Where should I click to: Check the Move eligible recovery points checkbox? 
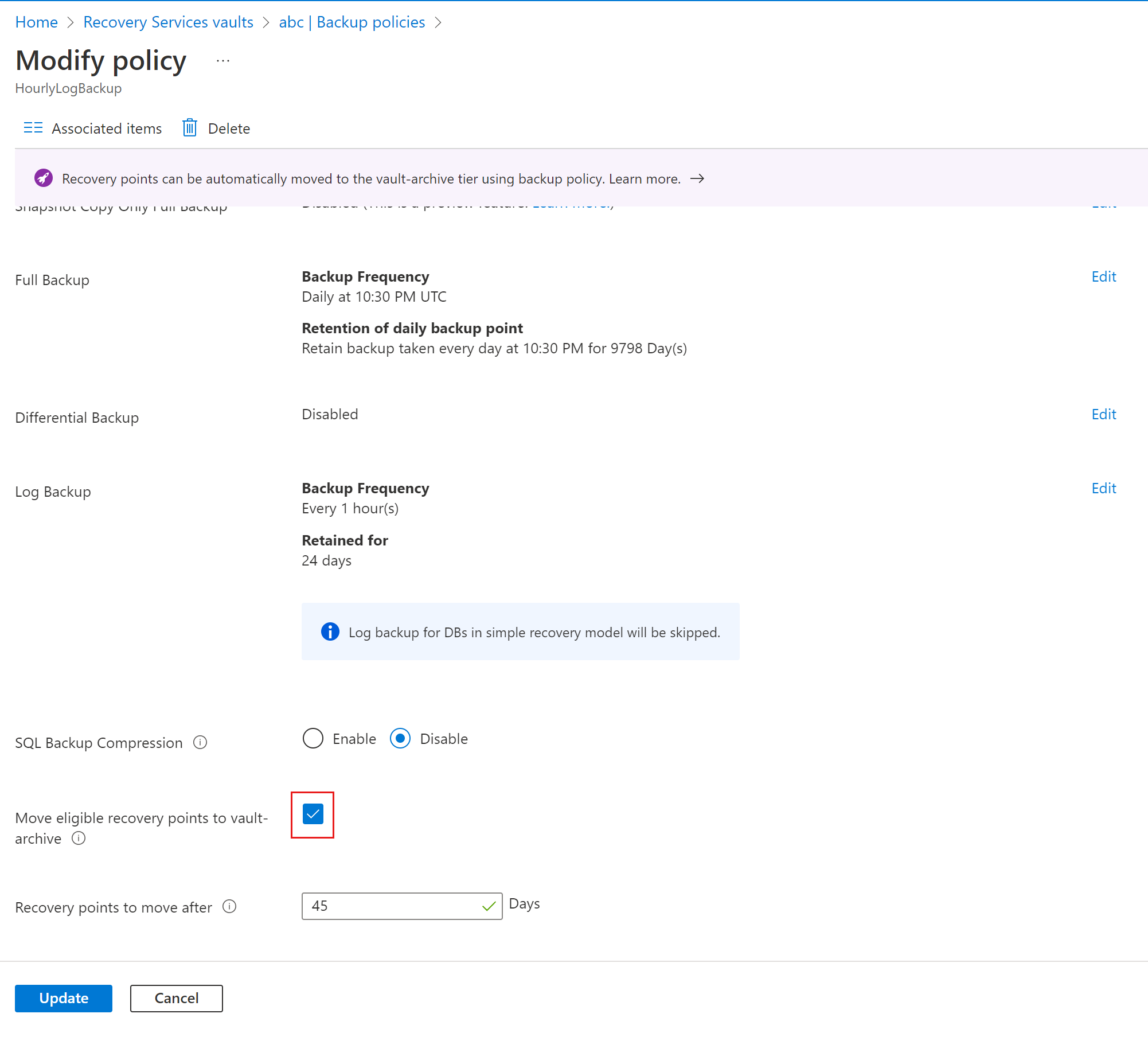pyautogui.click(x=313, y=815)
